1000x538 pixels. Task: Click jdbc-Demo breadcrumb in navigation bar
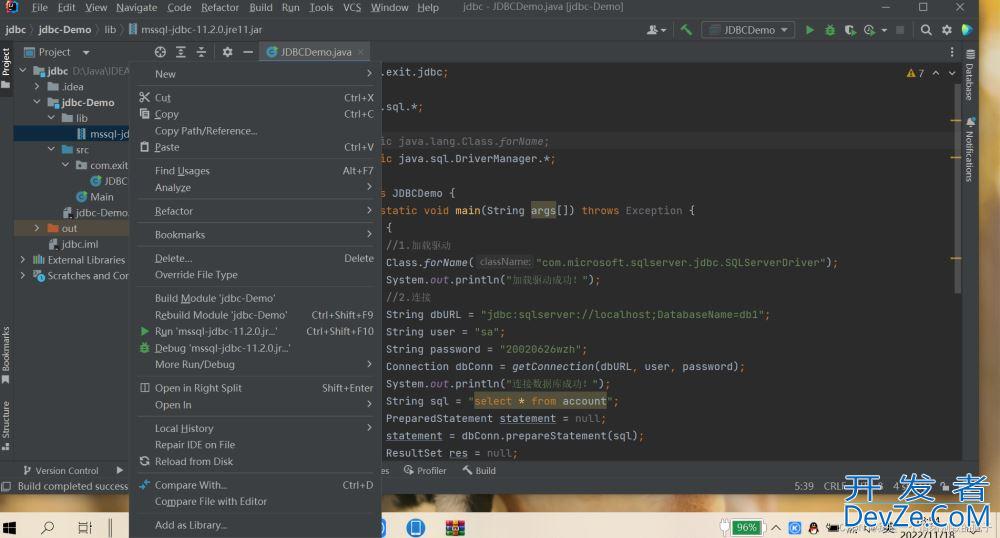coord(64,29)
